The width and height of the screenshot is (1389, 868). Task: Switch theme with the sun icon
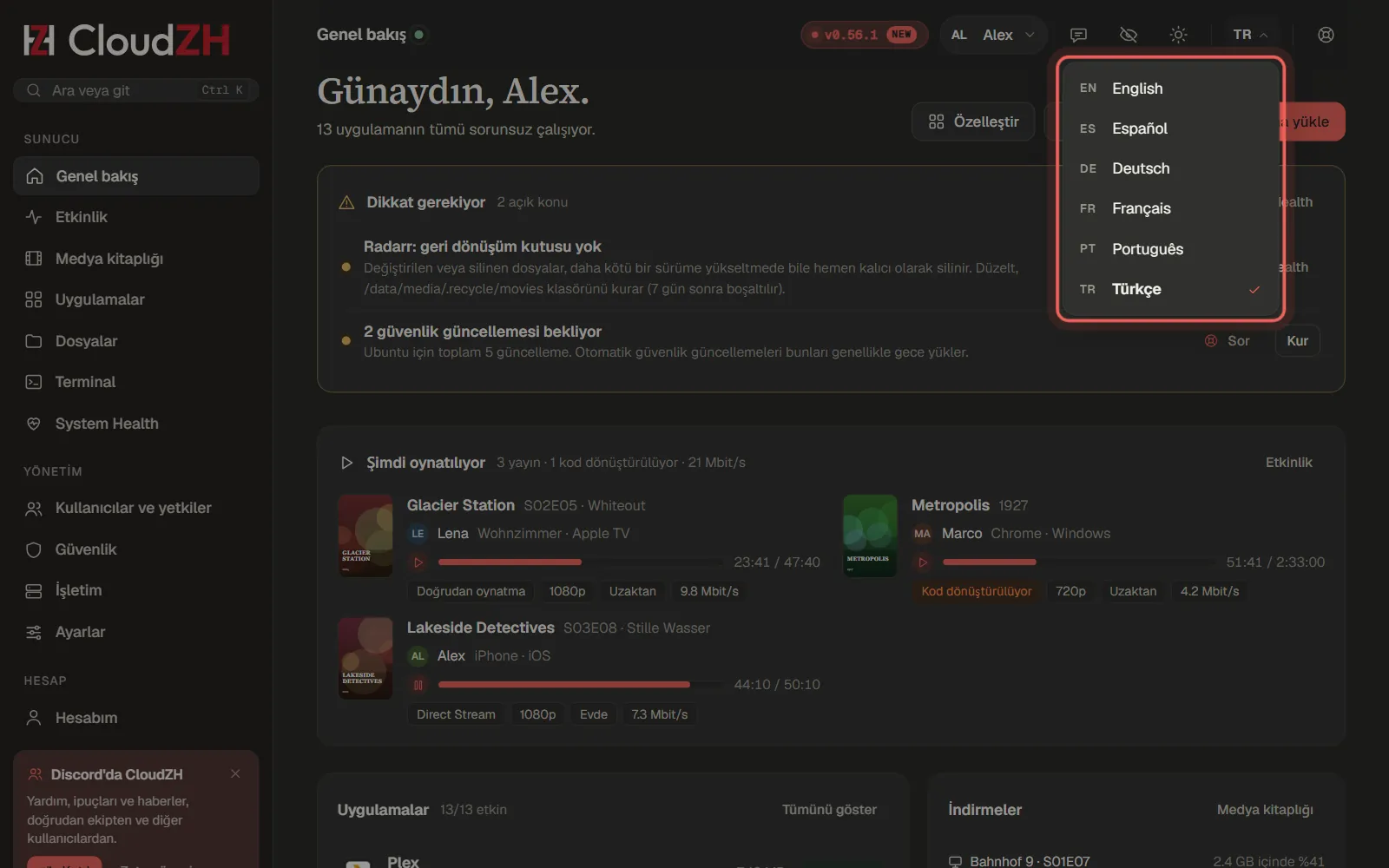[x=1178, y=35]
